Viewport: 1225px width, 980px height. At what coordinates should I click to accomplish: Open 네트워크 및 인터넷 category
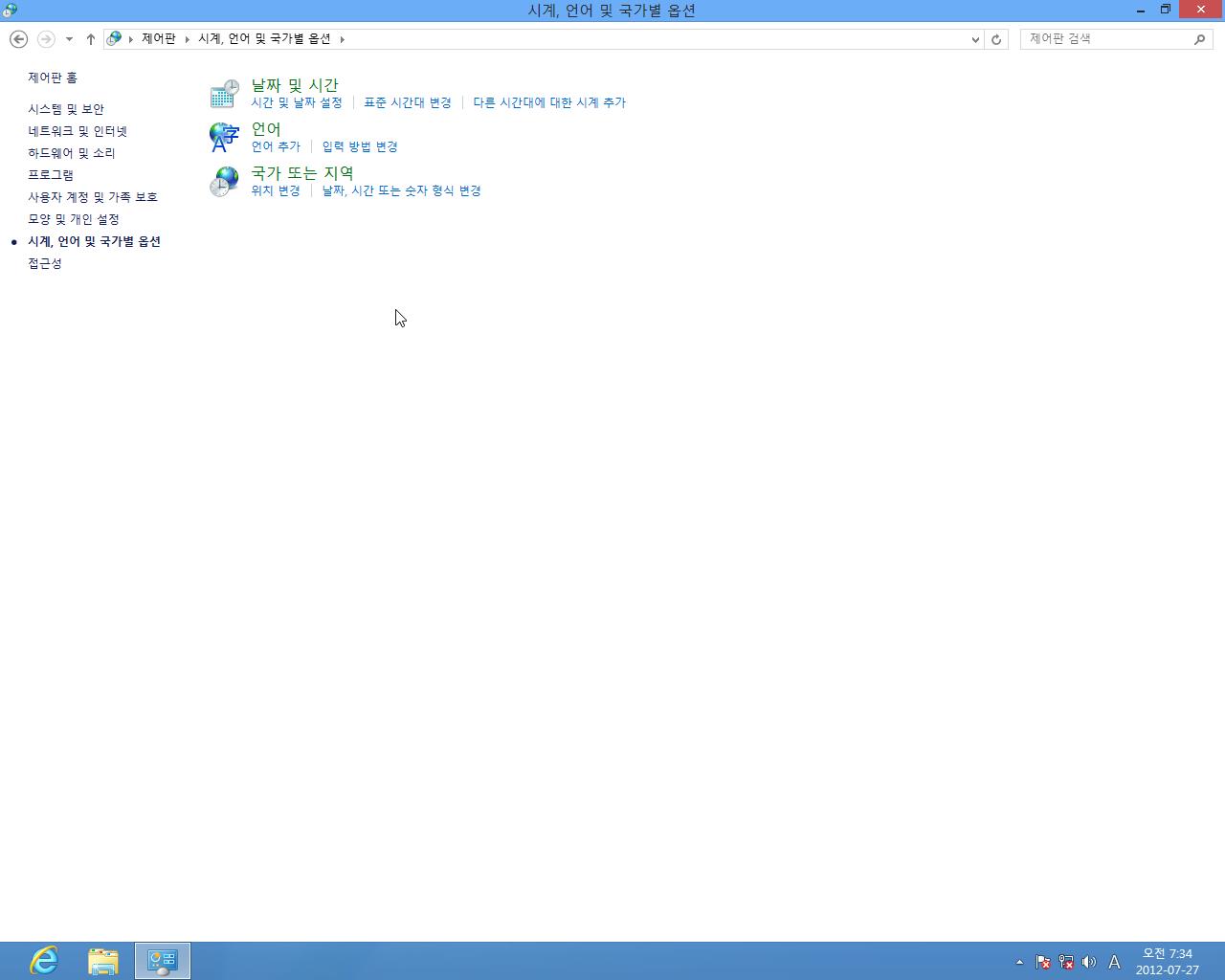coord(78,131)
